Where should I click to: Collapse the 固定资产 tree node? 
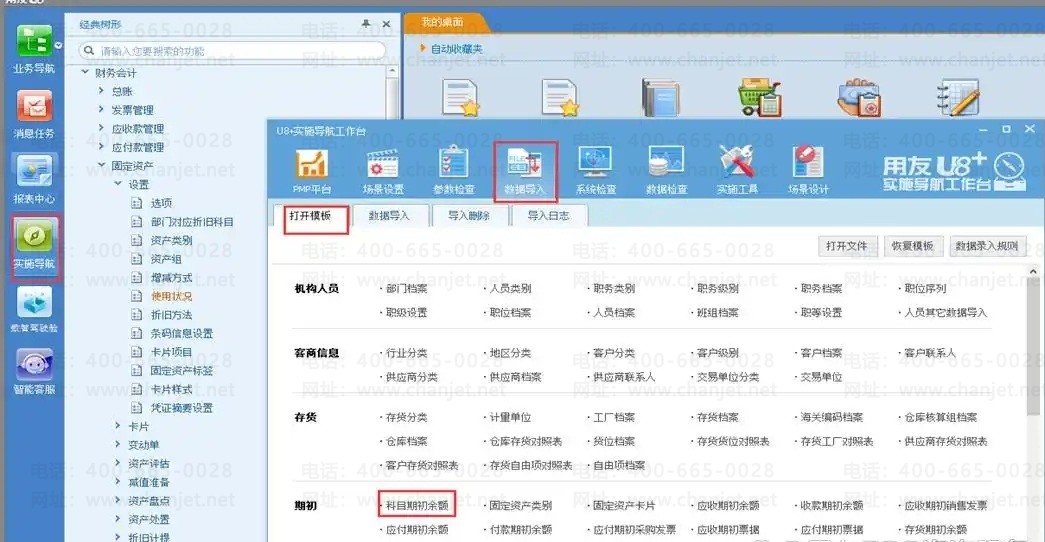pyautogui.click(x=101, y=166)
